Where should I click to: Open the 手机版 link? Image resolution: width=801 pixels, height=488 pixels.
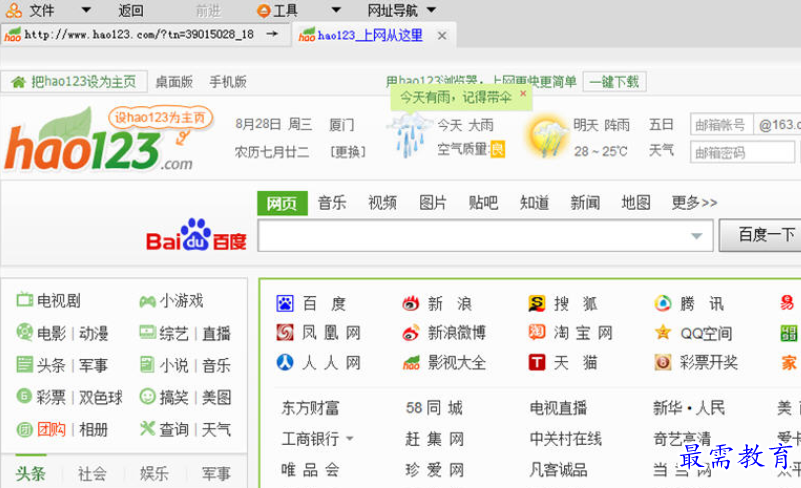pyautogui.click(x=228, y=82)
